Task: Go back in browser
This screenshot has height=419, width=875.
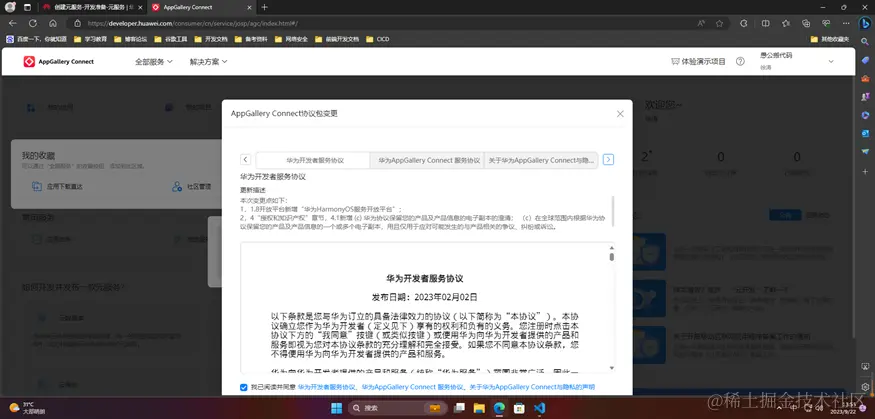Action: (13, 23)
